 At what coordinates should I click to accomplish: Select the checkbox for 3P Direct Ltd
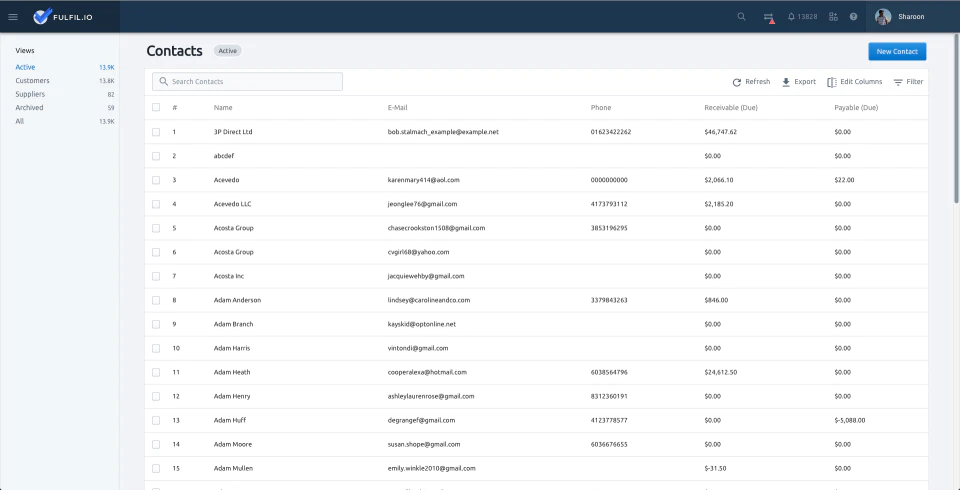(156, 132)
